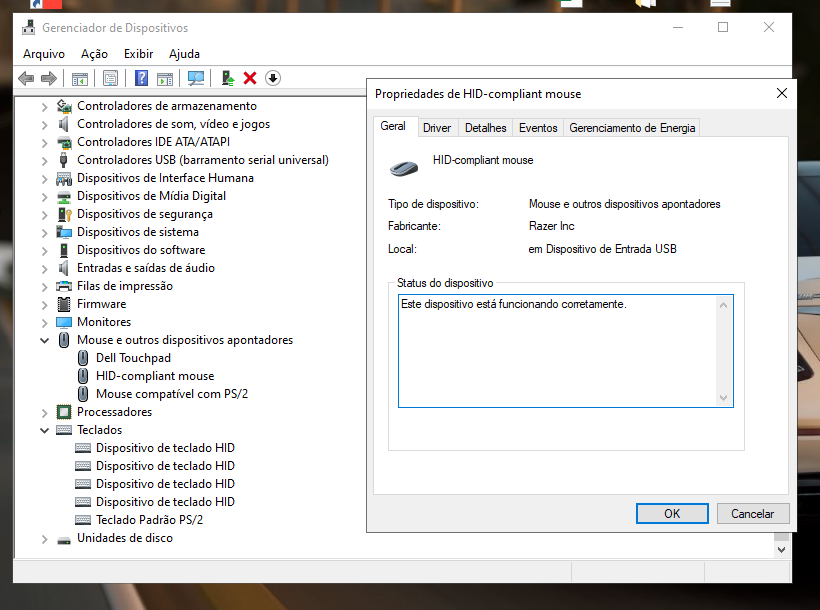The width and height of the screenshot is (820, 610).
Task: Click the Firmware chip icon
Action: coord(64,304)
